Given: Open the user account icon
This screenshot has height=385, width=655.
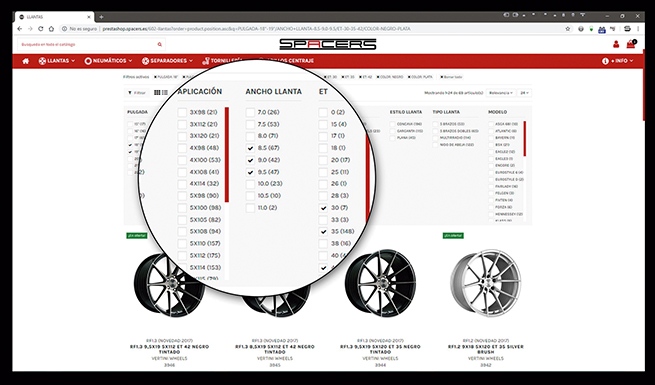Looking at the screenshot, I should click(616, 44).
